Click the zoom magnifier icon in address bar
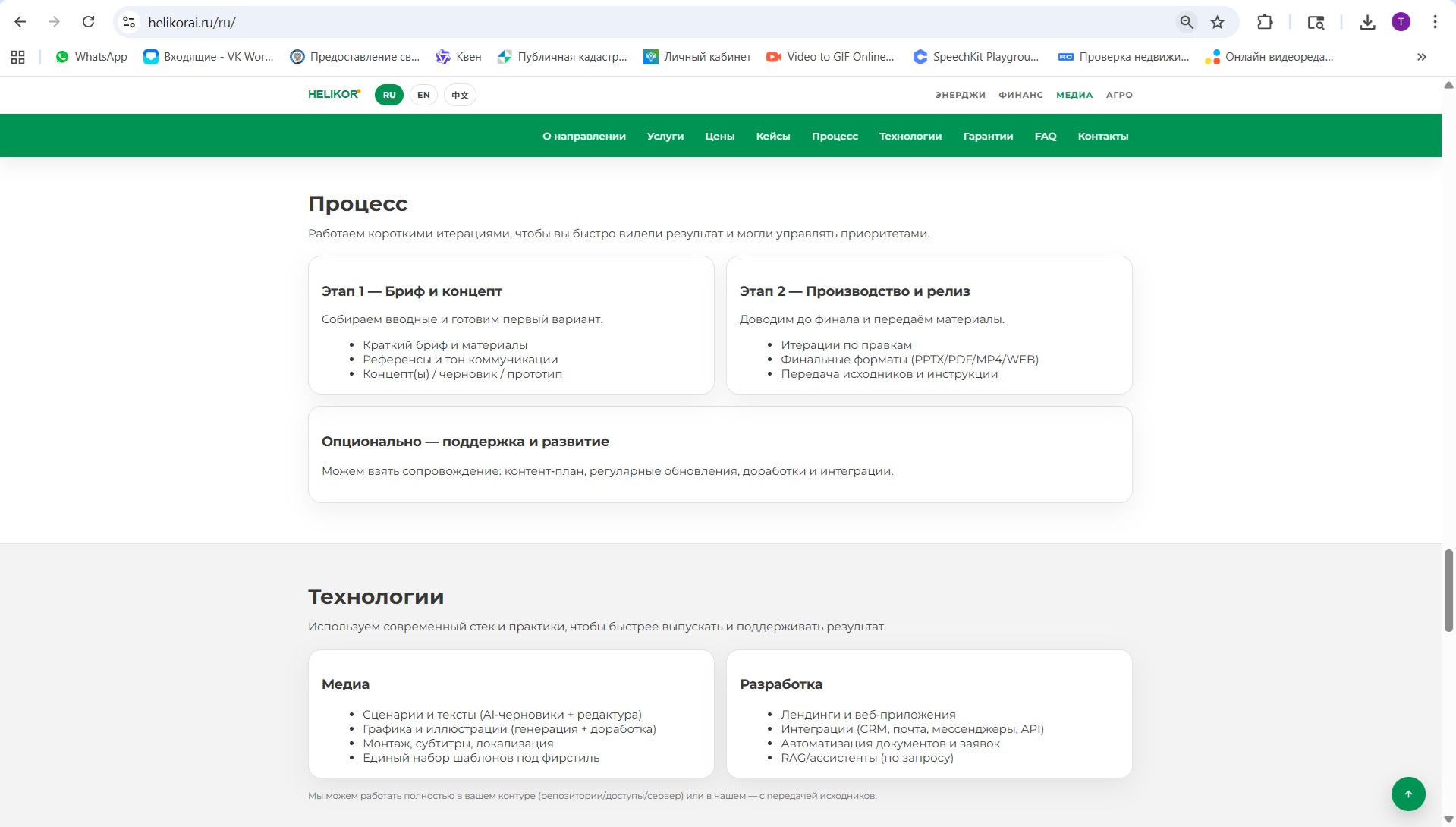The height and width of the screenshot is (827, 1456). pyautogui.click(x=1187, y=22)
